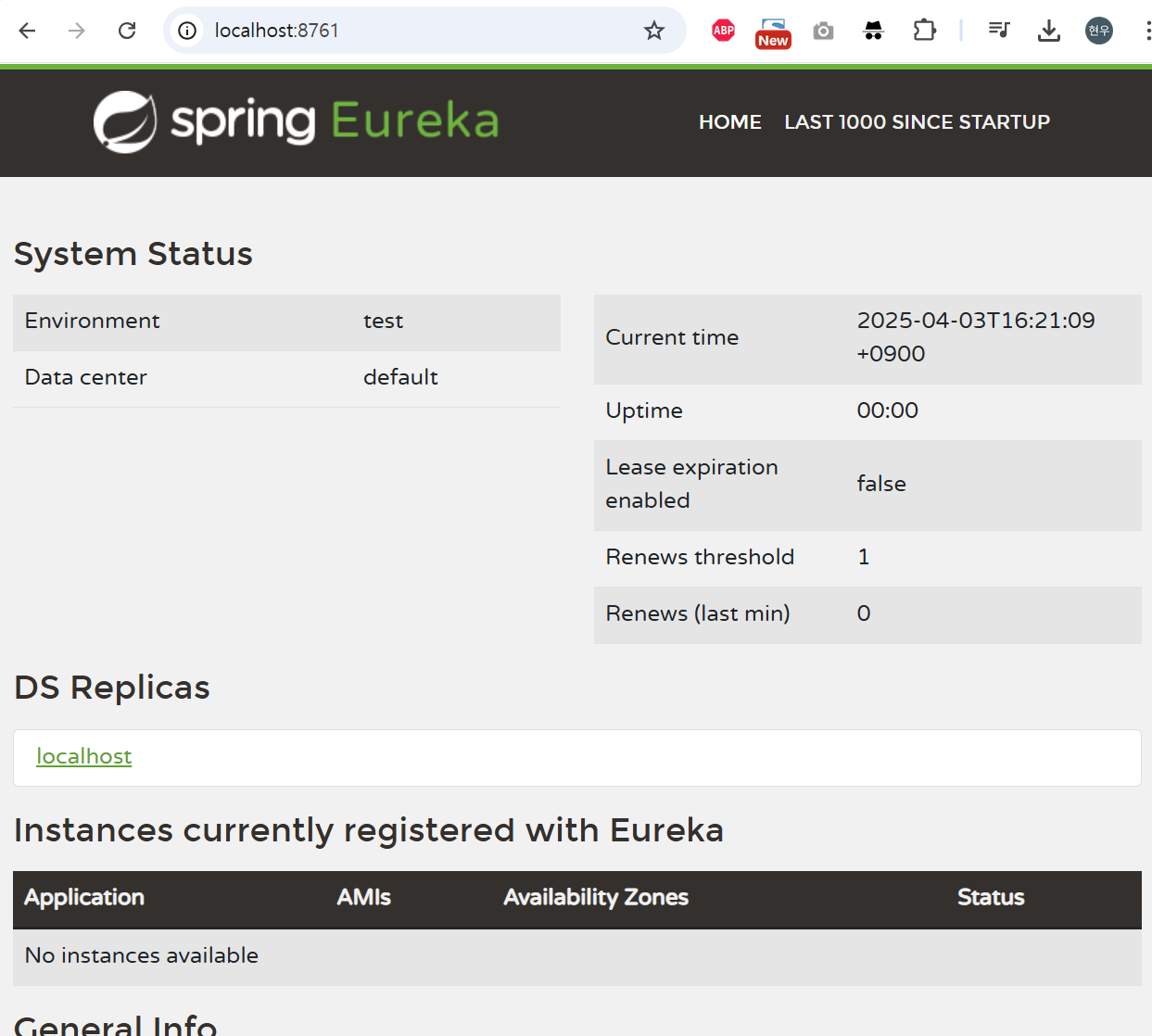Open the media control playlist icon

point(998,31)
